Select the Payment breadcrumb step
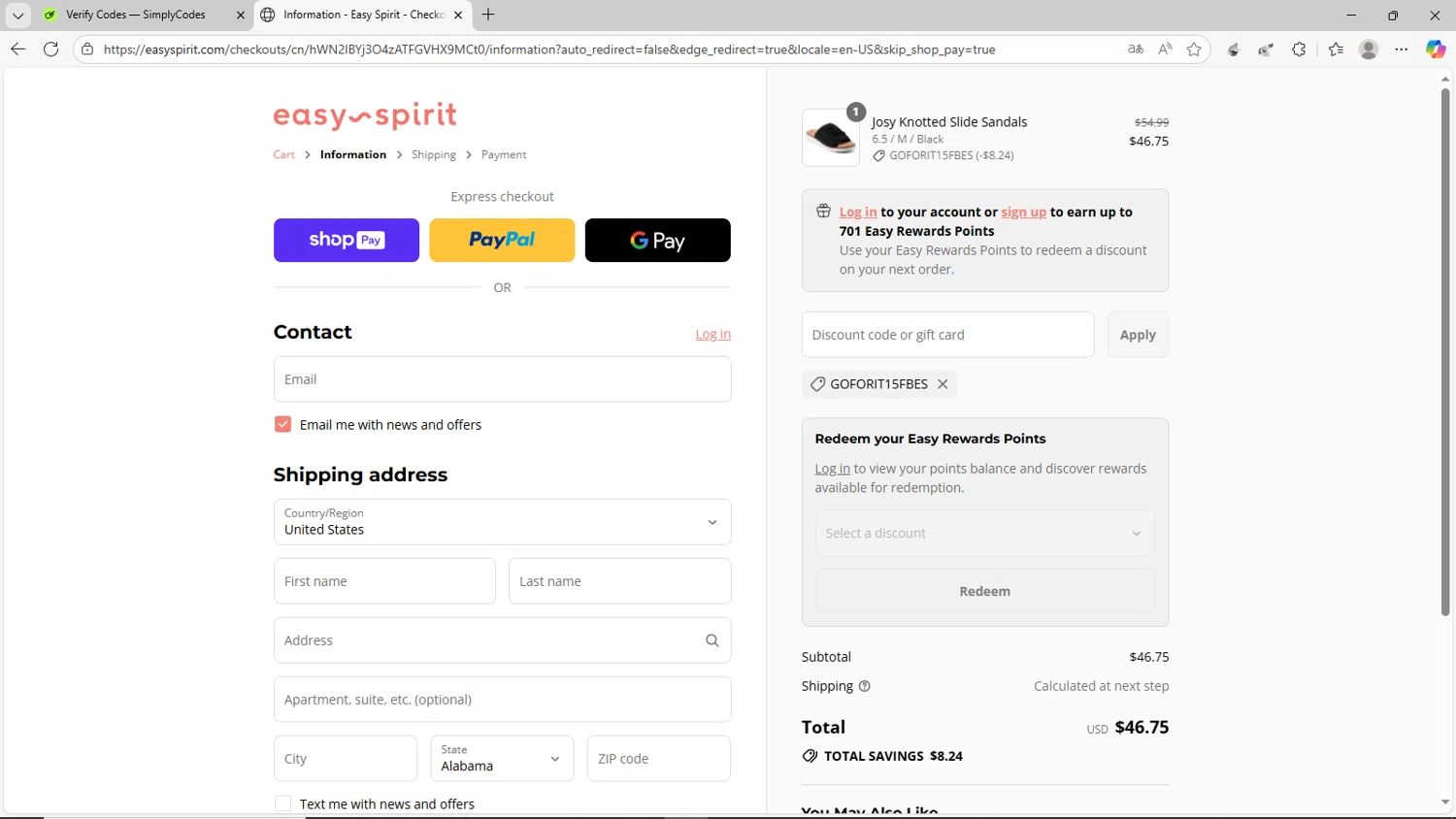The image size is (1456, 819). click(x=504, y=154)
